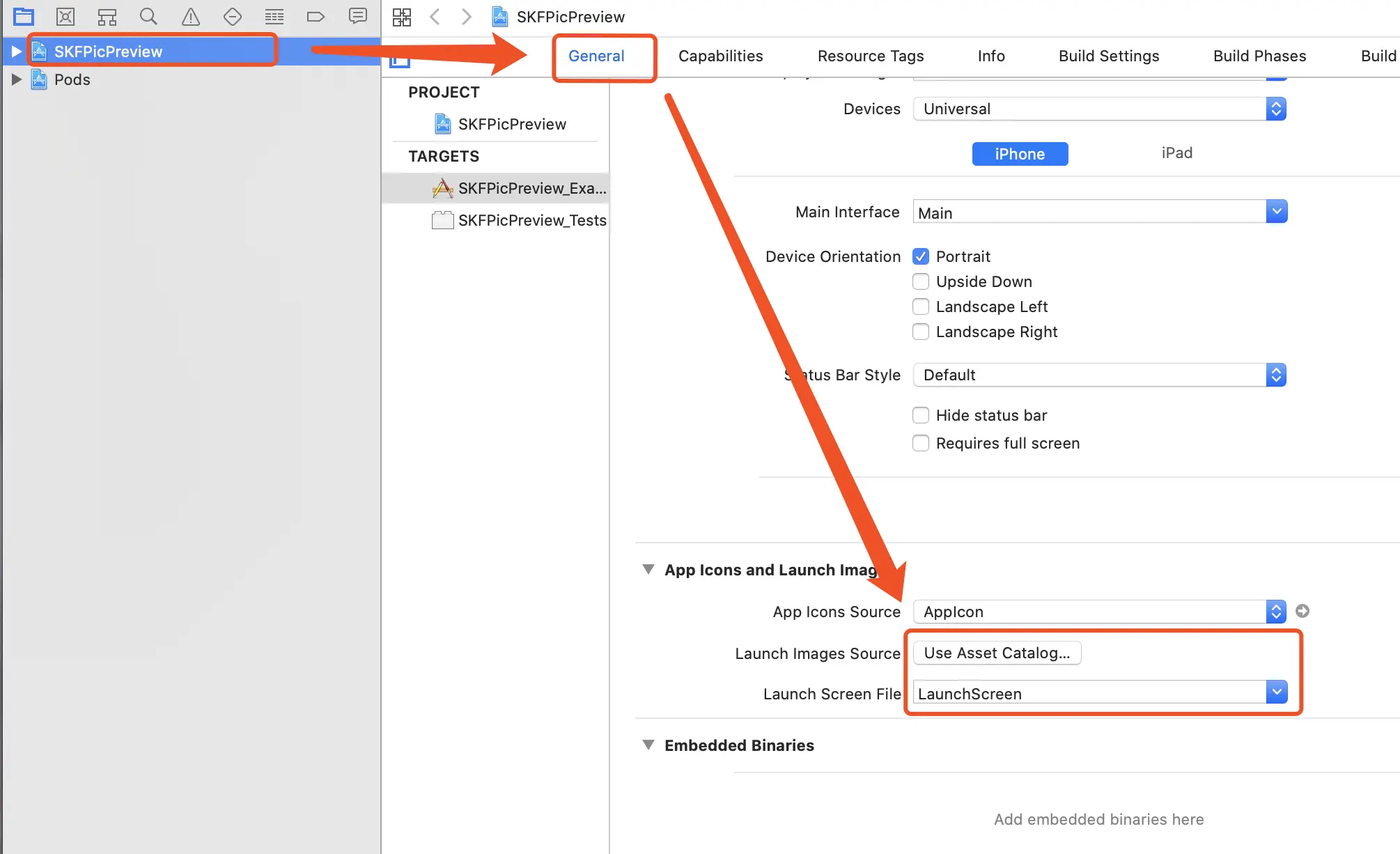Open the Launch Screen File dropdown
This screenshot has width=1400, height=854.
pyautogui.click(x=1276, y=692)
